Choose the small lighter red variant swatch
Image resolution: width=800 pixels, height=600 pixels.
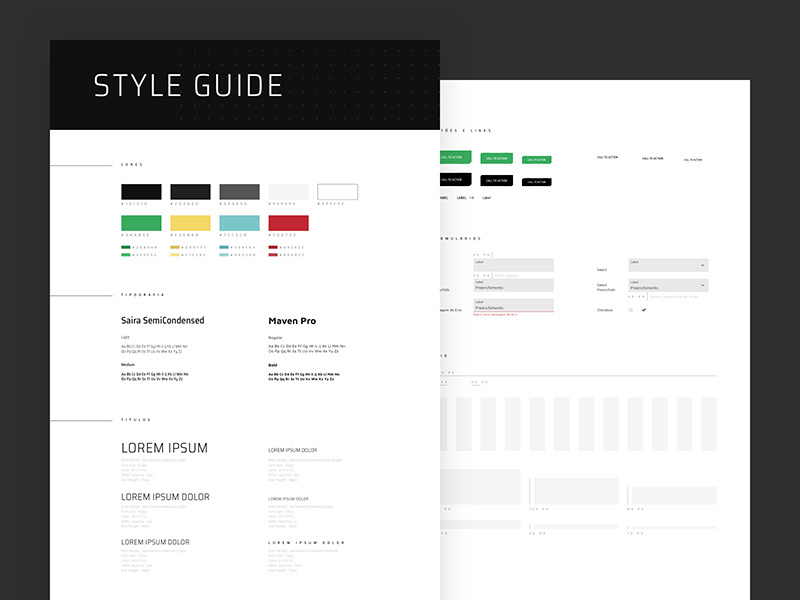pos(273,255)
